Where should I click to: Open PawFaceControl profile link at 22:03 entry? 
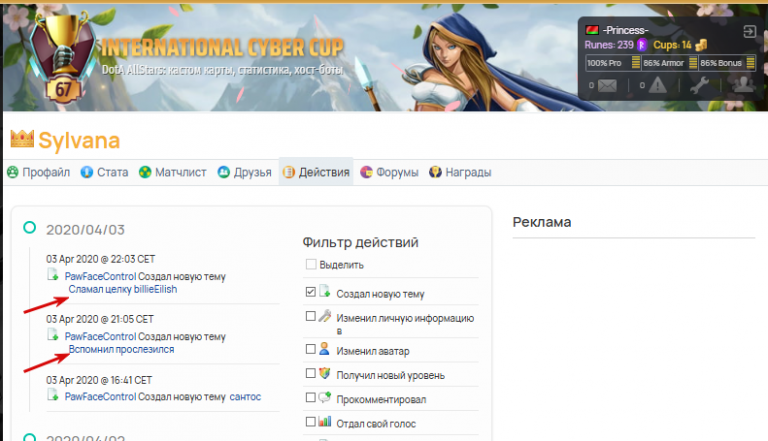(100, 276)
